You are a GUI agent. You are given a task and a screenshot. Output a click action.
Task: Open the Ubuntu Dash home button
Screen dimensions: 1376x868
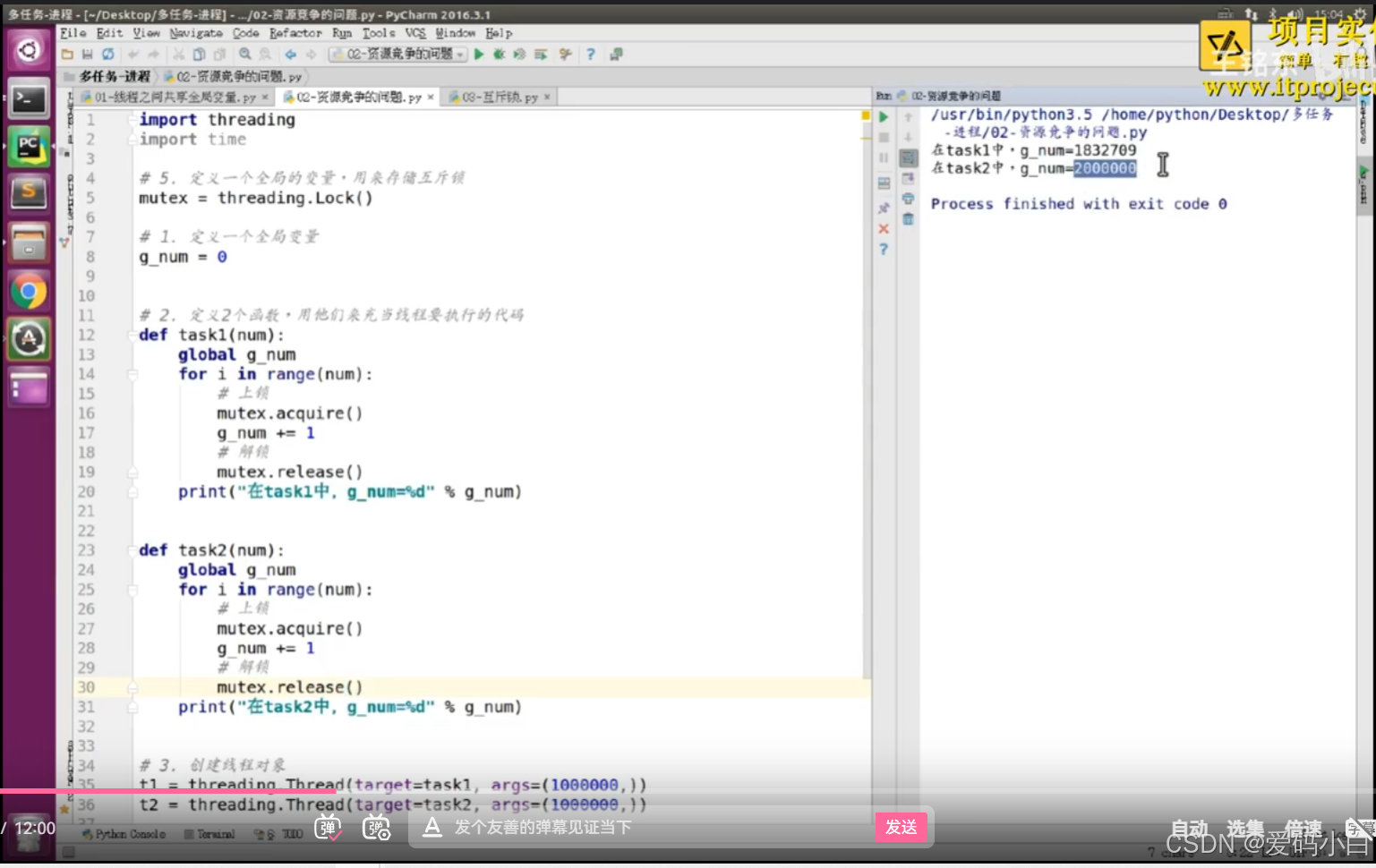coord(29,50)
